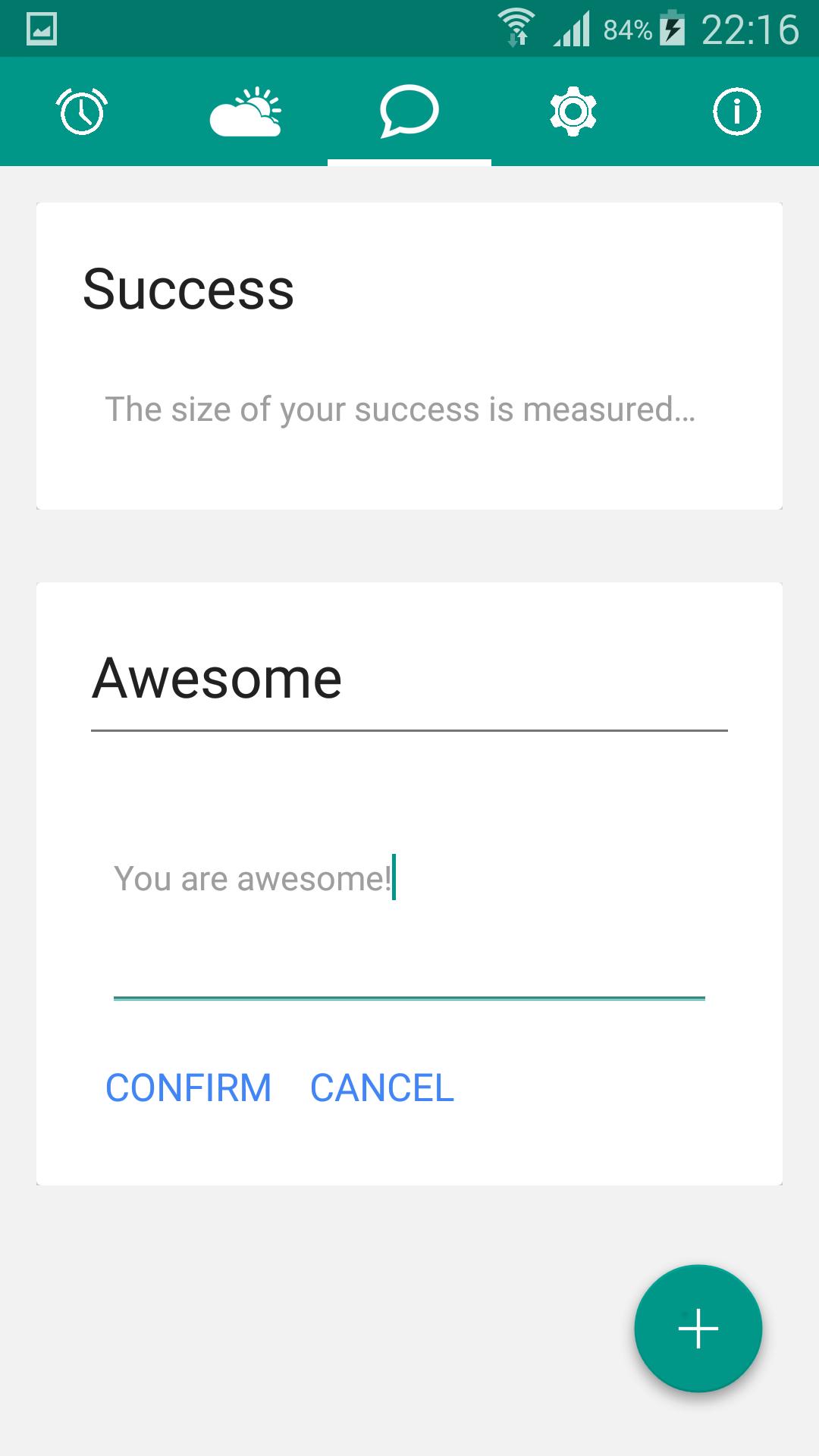Switch to the weather tab
The height and width of the screenshot is (1456, 819).
click(x=246, y=111)
